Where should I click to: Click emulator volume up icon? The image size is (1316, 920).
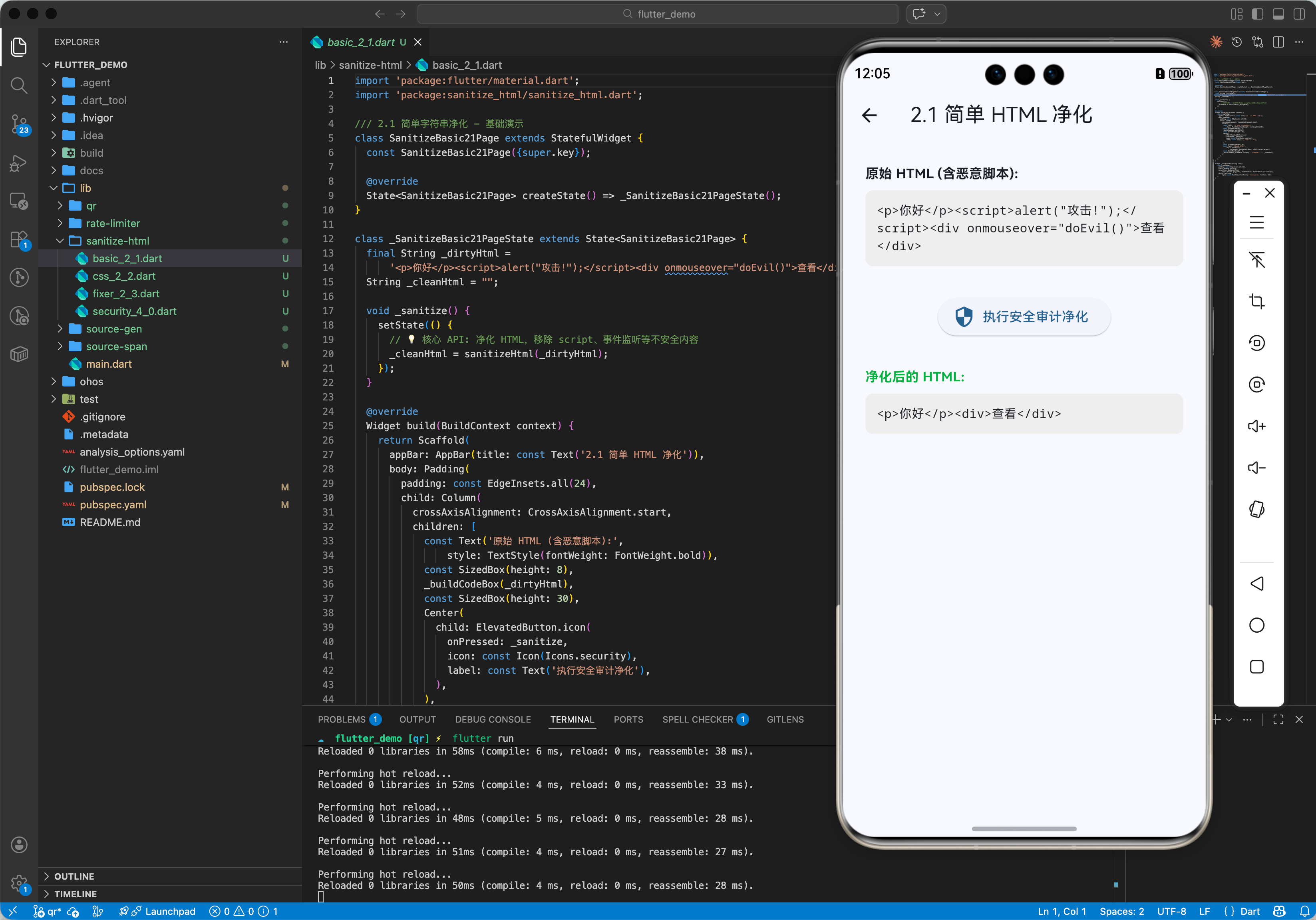pyautogui.click(x=1256, y=426)
